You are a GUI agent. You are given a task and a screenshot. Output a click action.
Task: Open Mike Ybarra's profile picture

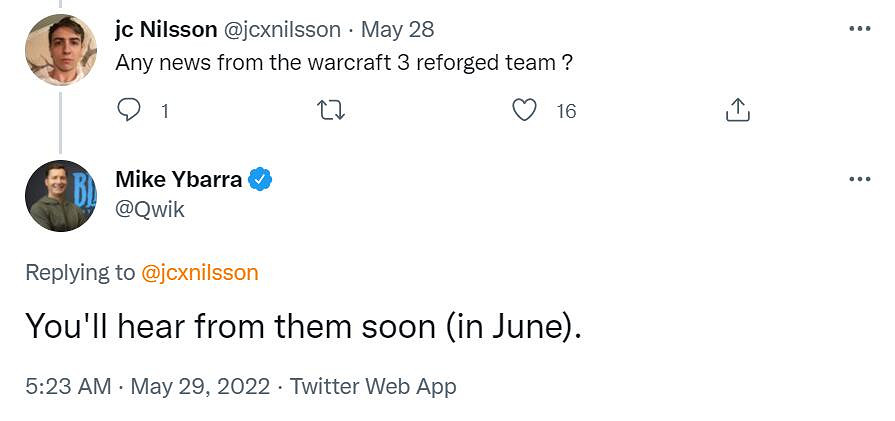pyautogui.click(x=60, y=196)
